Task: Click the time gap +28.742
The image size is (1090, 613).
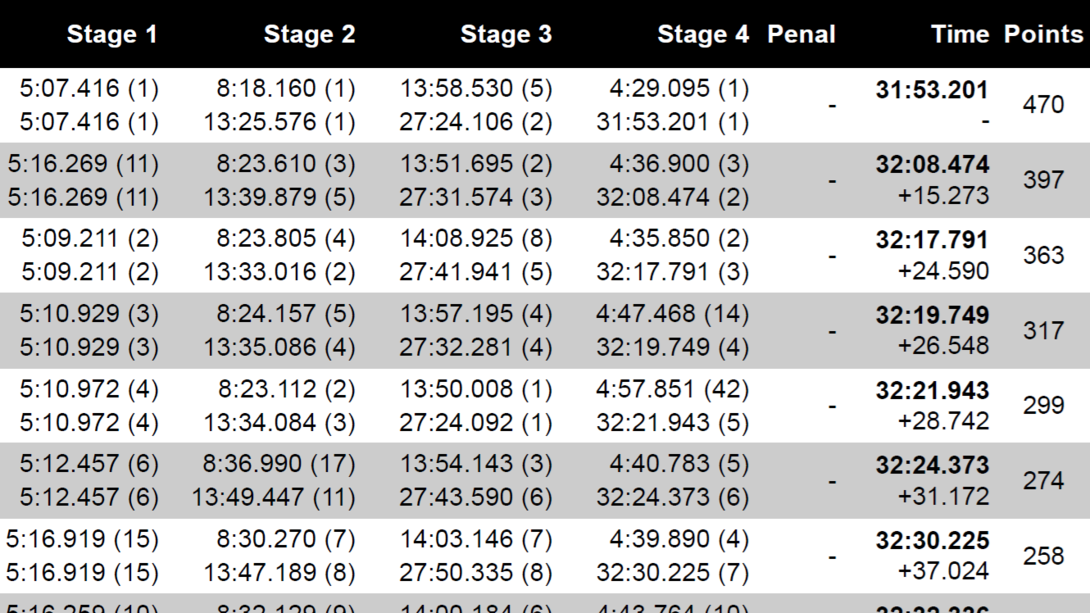Action: [x=943, y=421]
